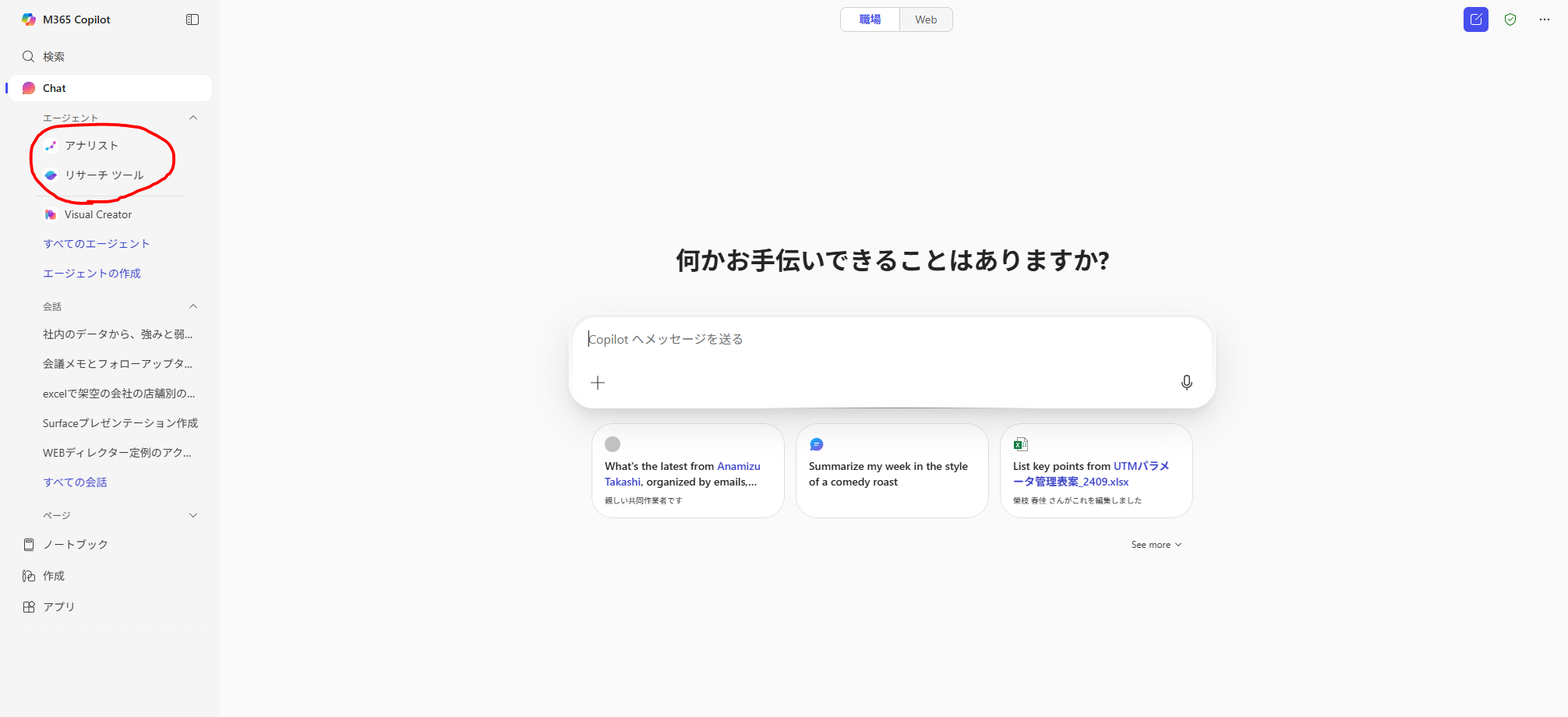The width and height of the screenshot is (1568, 717).
Task: Open the リサーチ ツール agent
Action: [104, 175]
